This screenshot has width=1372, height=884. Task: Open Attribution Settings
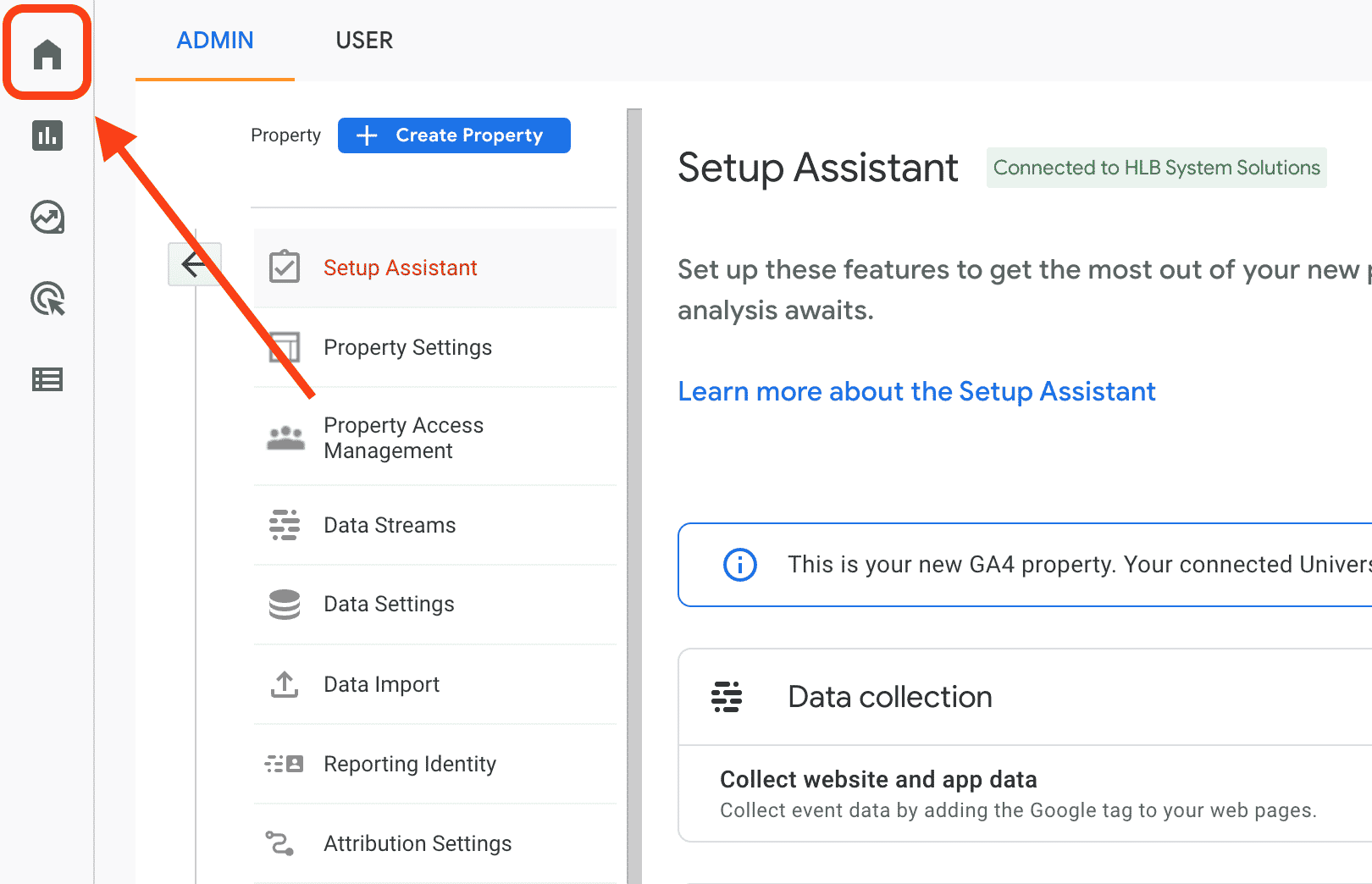(x=417, y=843)
